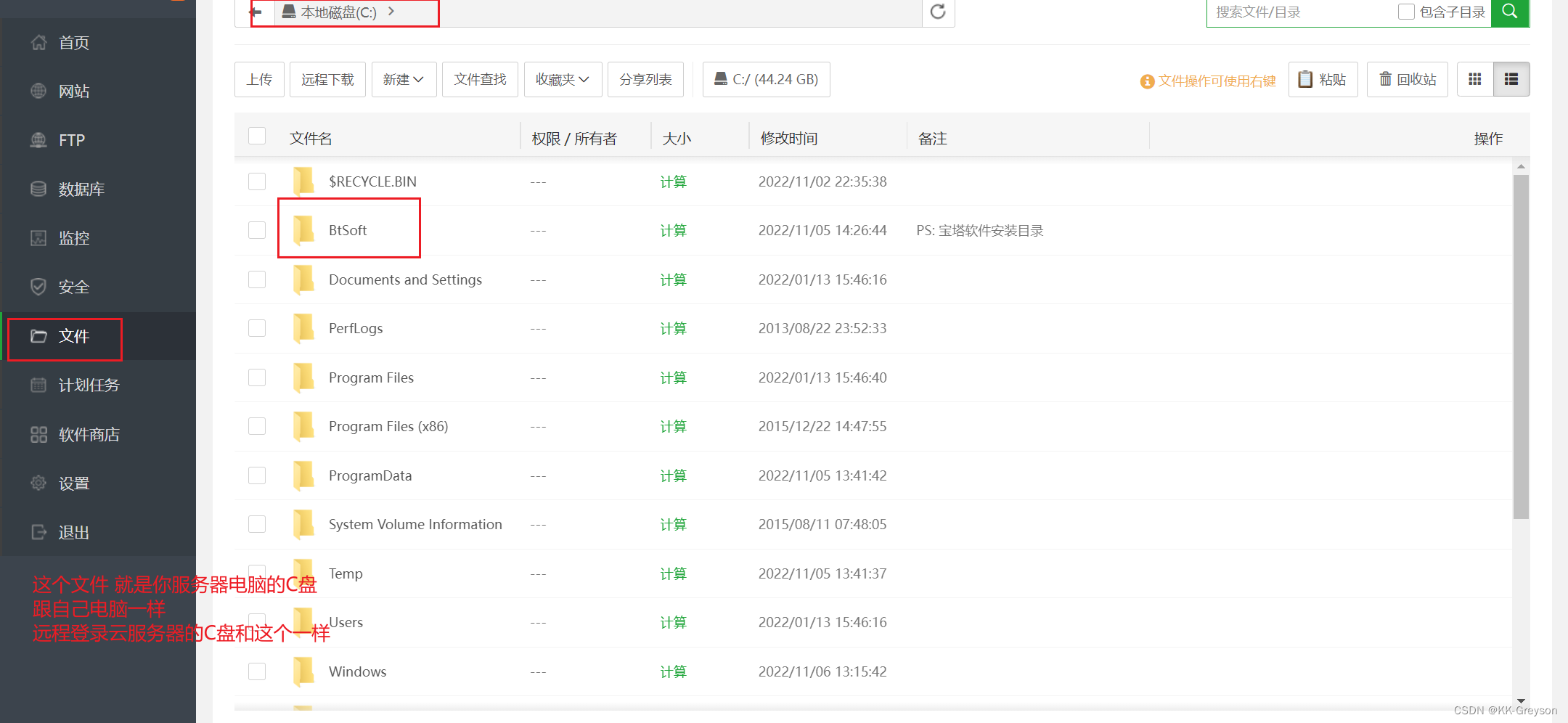Open the 设置 gear icon

38,483
